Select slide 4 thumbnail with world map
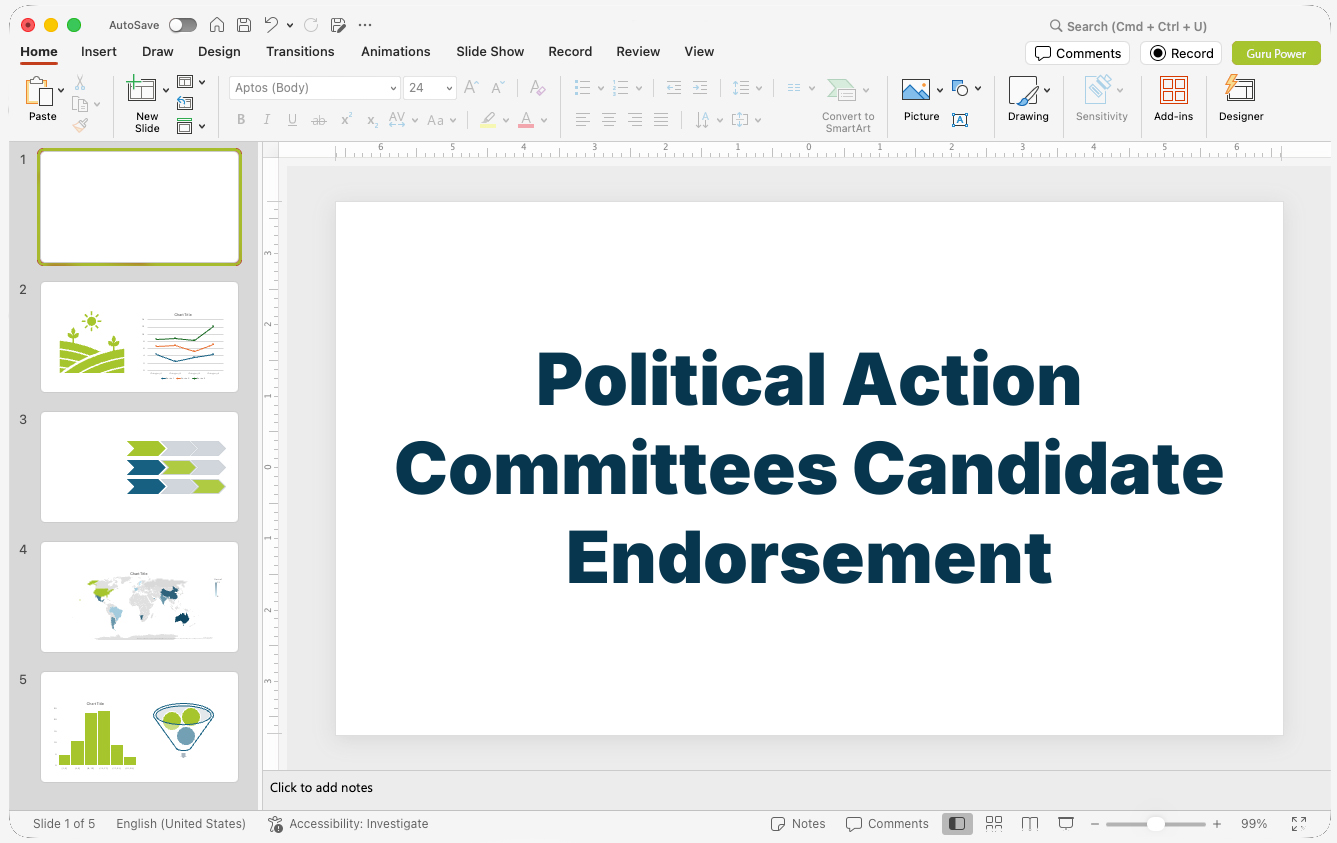 (x=139, y=597)
